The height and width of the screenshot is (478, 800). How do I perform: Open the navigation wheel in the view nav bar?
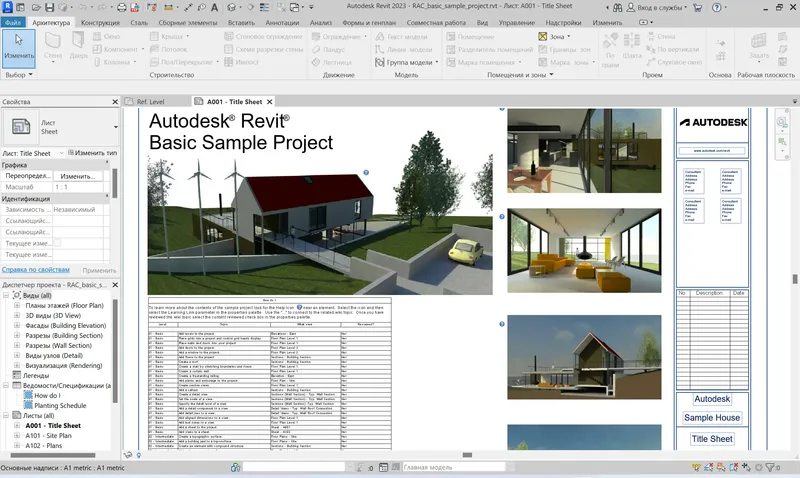click(782, 122)
